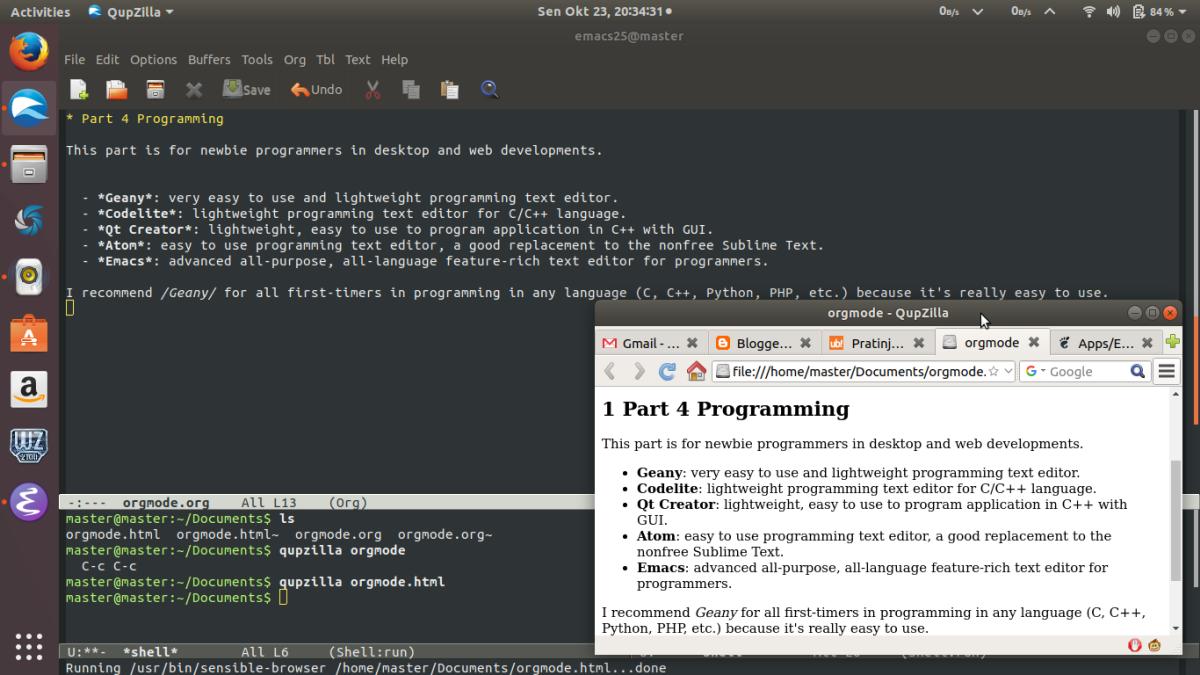This screenshot has width=1200, height=675.
Task: Open the QupZilla hamburger menu
Action: (x=1166, y=371)
